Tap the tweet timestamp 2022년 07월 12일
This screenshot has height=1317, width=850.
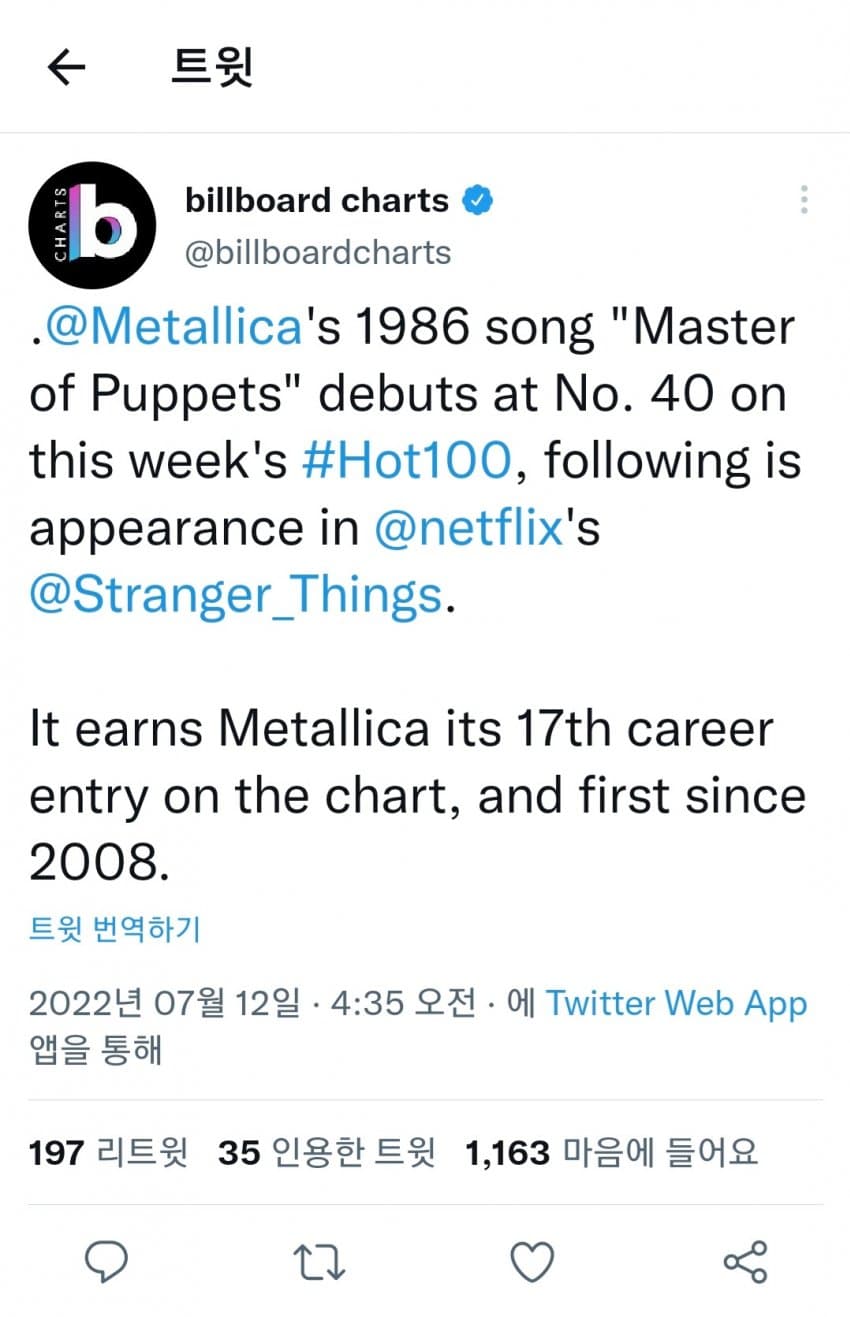coord(164,1002)
